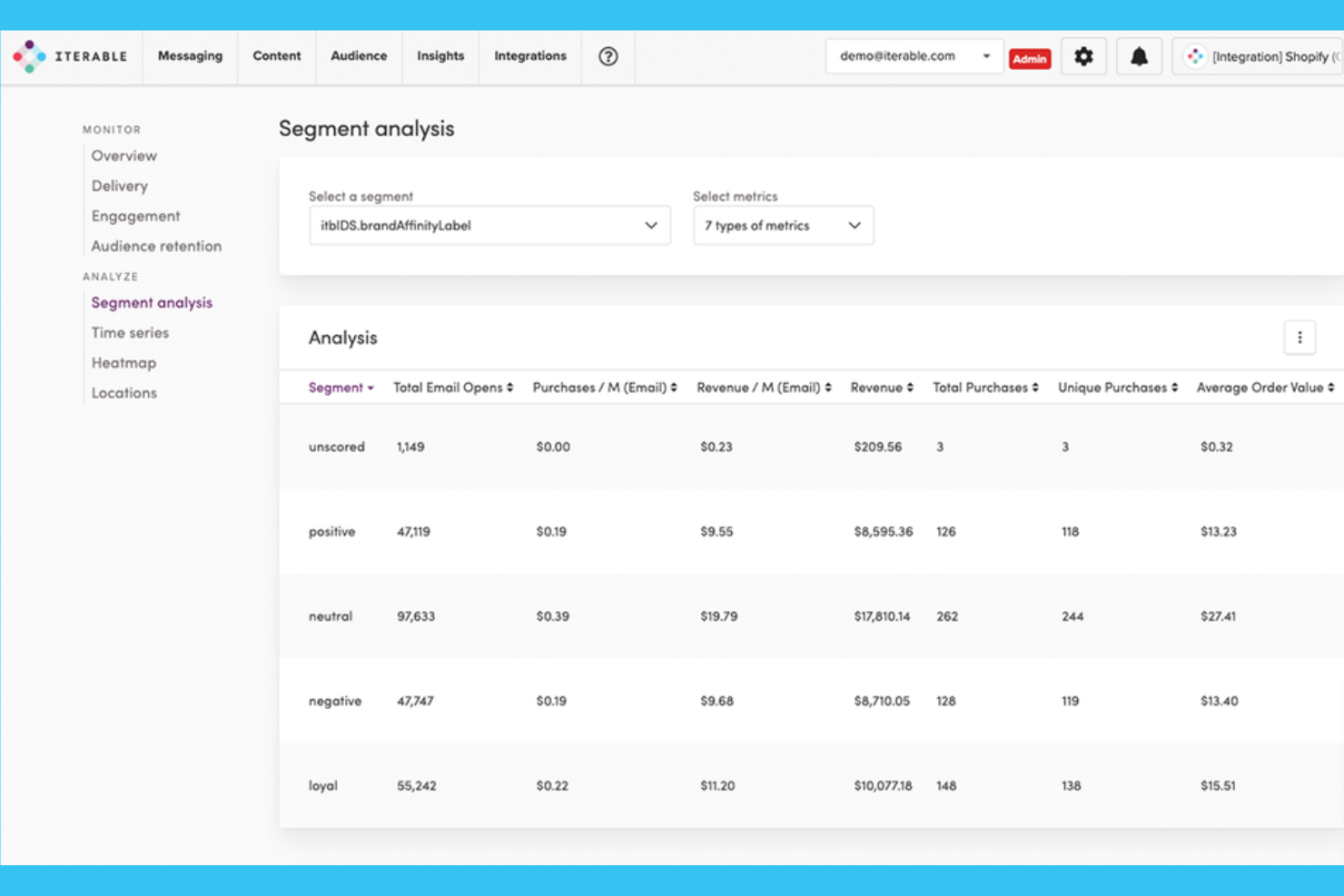Open the Insights menu
Image resolution: width=1344 pixels, height=896 pixels.
(440, 56)
